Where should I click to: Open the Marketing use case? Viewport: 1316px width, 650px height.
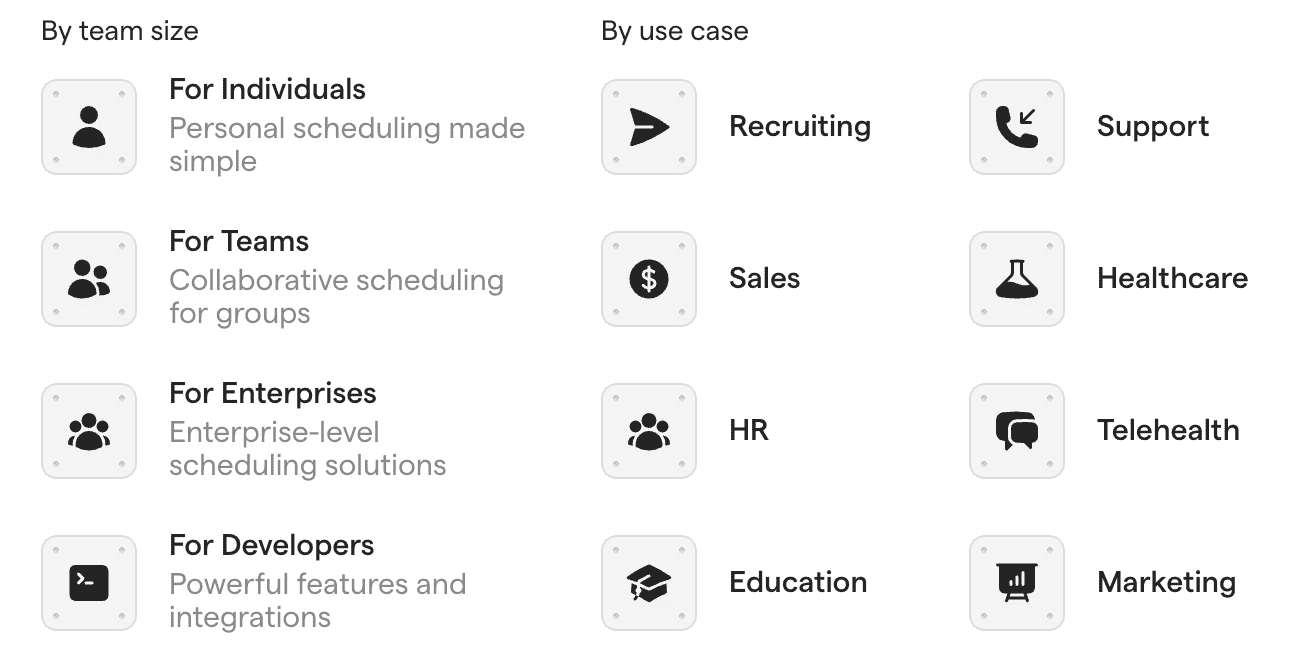click(x=1166, y=583)
